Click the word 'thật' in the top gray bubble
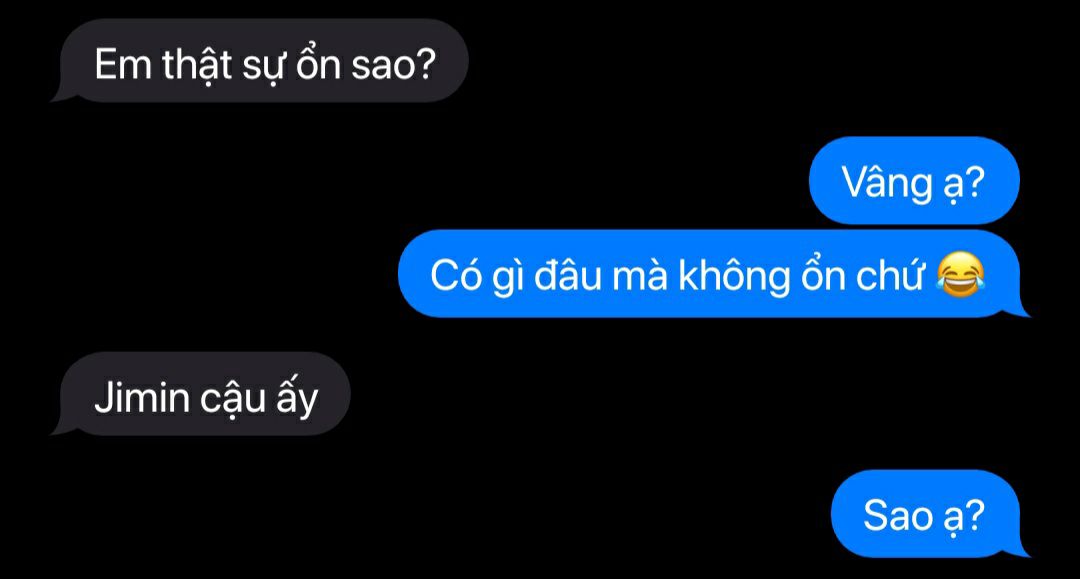 click(x=197, y=65)
